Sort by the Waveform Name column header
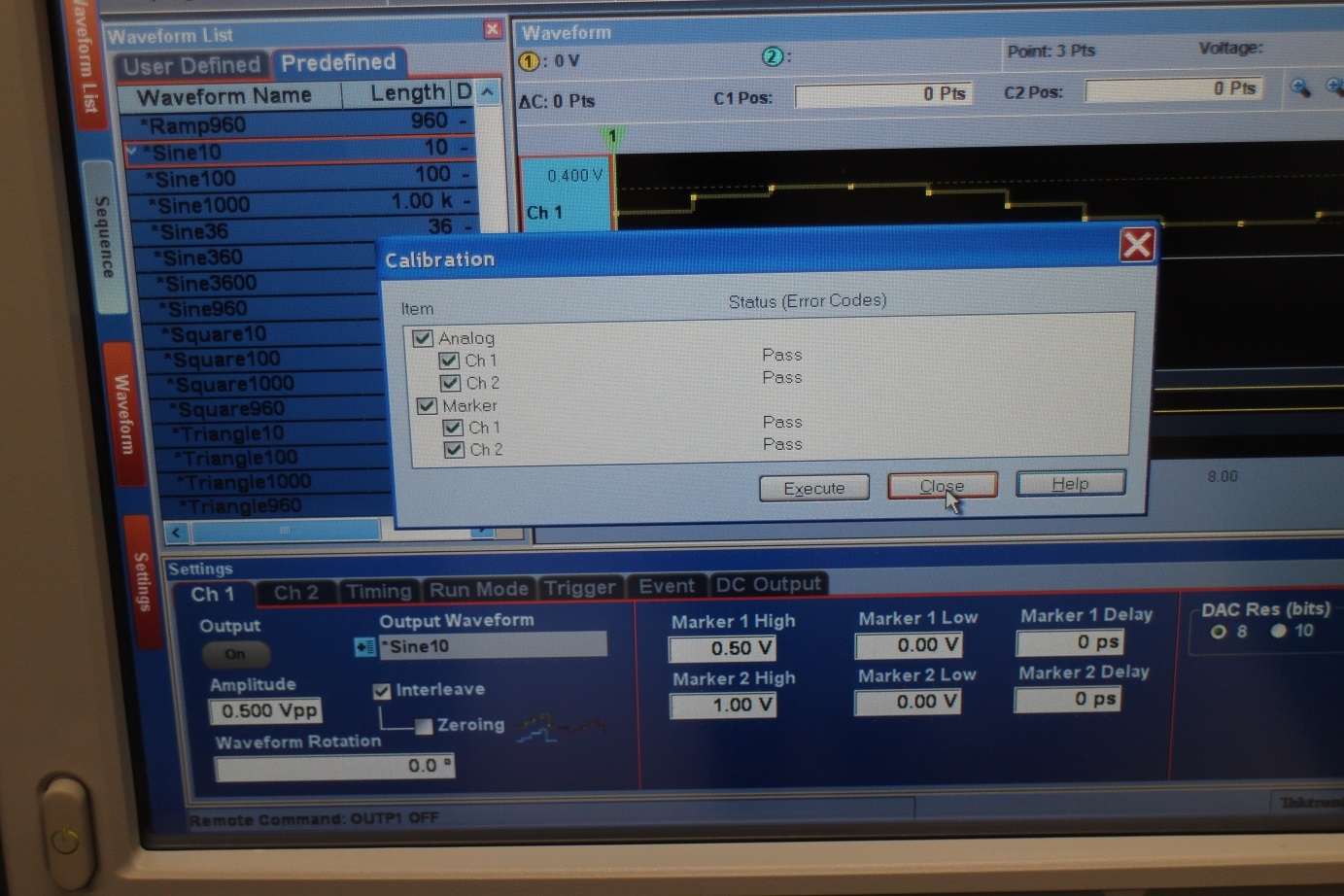 point(228,96)
